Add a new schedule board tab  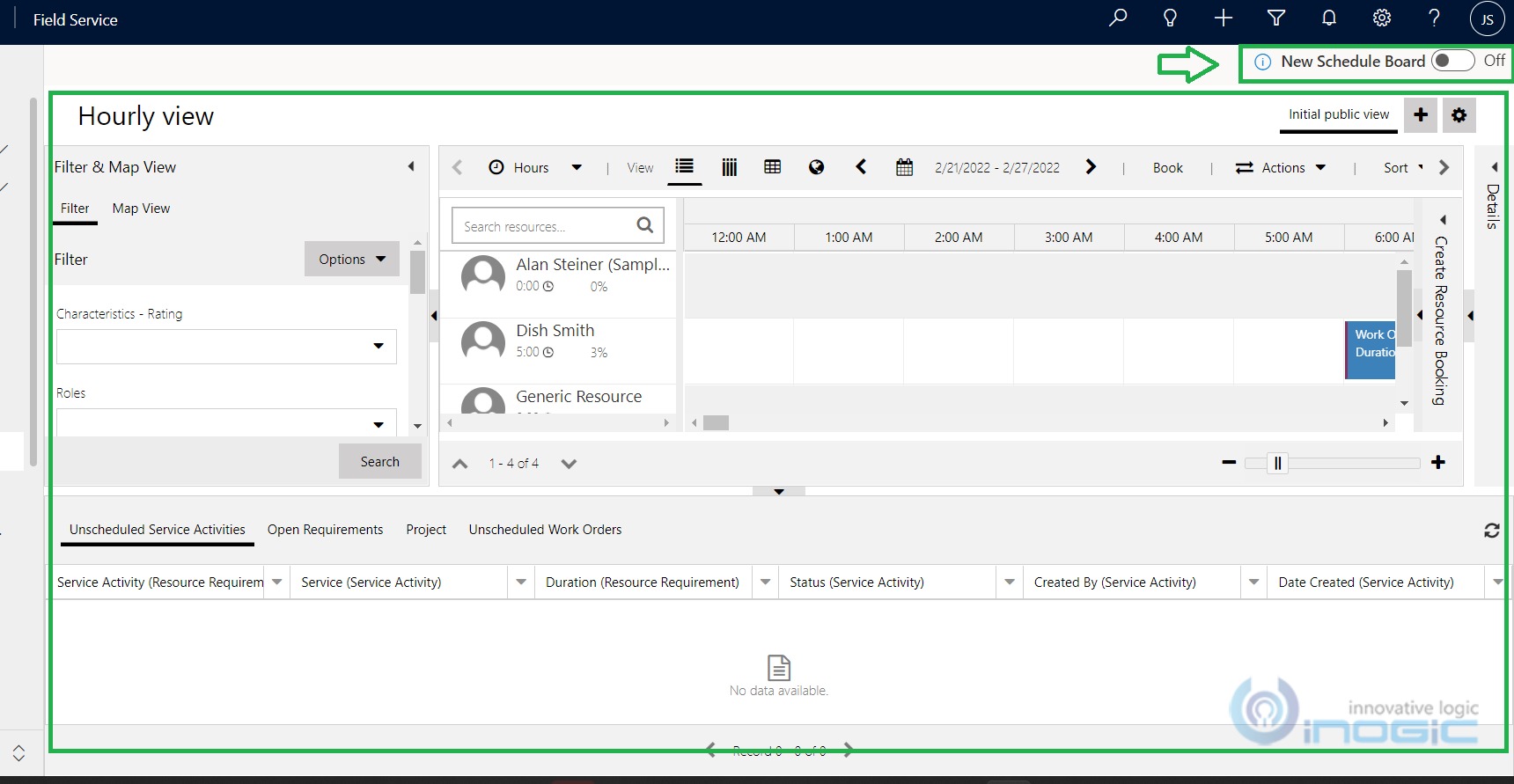click(x=1421, y=115)
